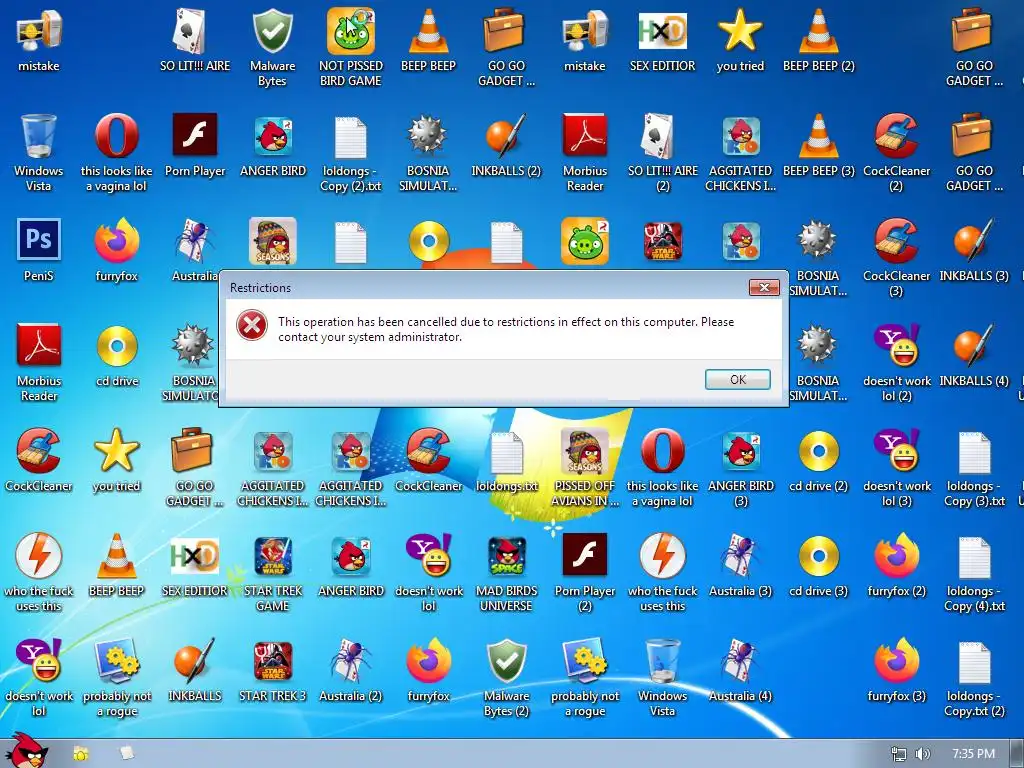Select the loldongs.txt file icon
Image resolution: width=1024 pixels, height=768 pixels.
point(506,452)
